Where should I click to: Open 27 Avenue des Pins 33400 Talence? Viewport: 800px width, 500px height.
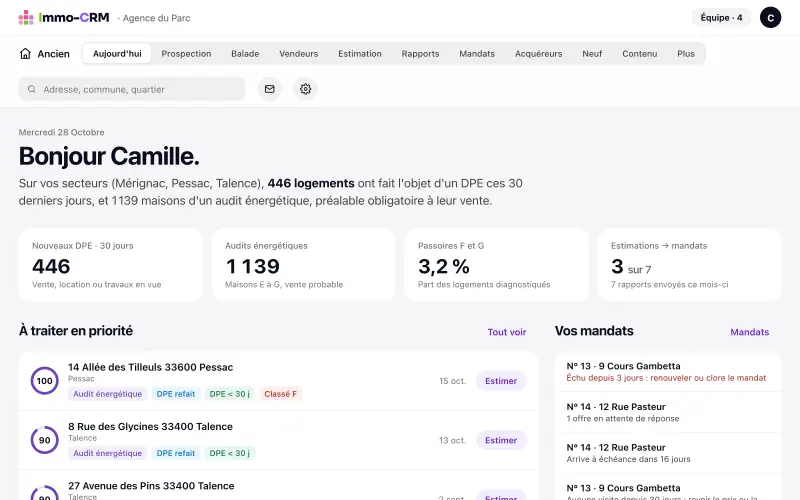151,486
